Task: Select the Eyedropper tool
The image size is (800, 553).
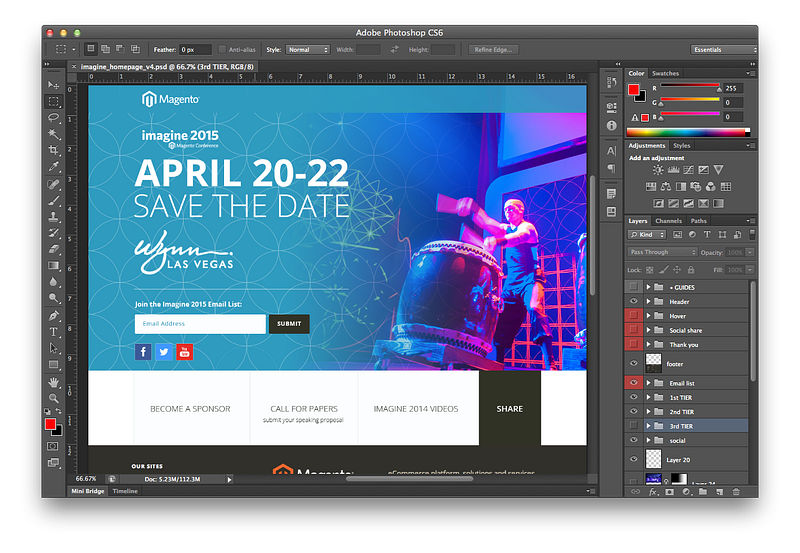Action: (53, 166)
